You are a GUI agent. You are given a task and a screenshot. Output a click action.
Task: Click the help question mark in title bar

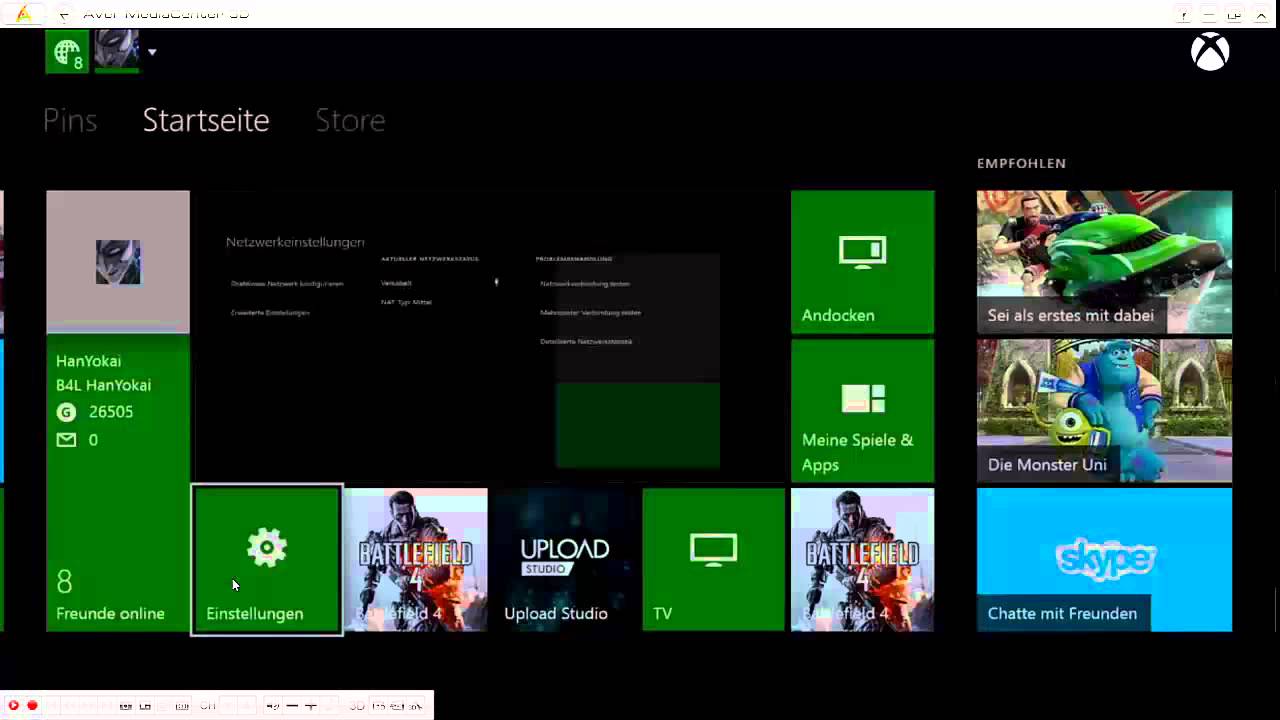pyautogui.click(x=1183, y=14)
